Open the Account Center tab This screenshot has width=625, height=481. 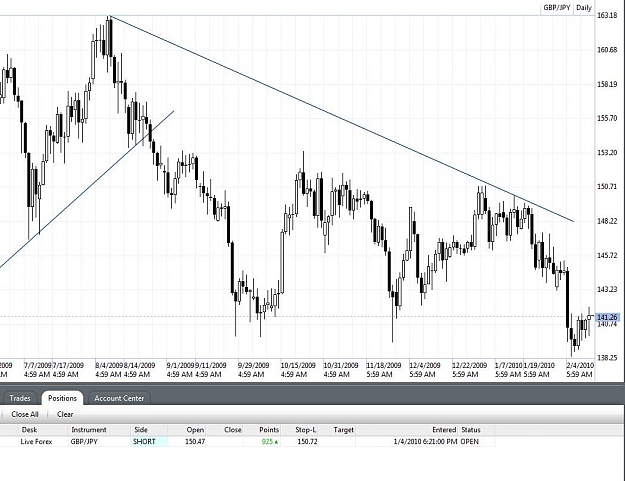coord(119,398)
